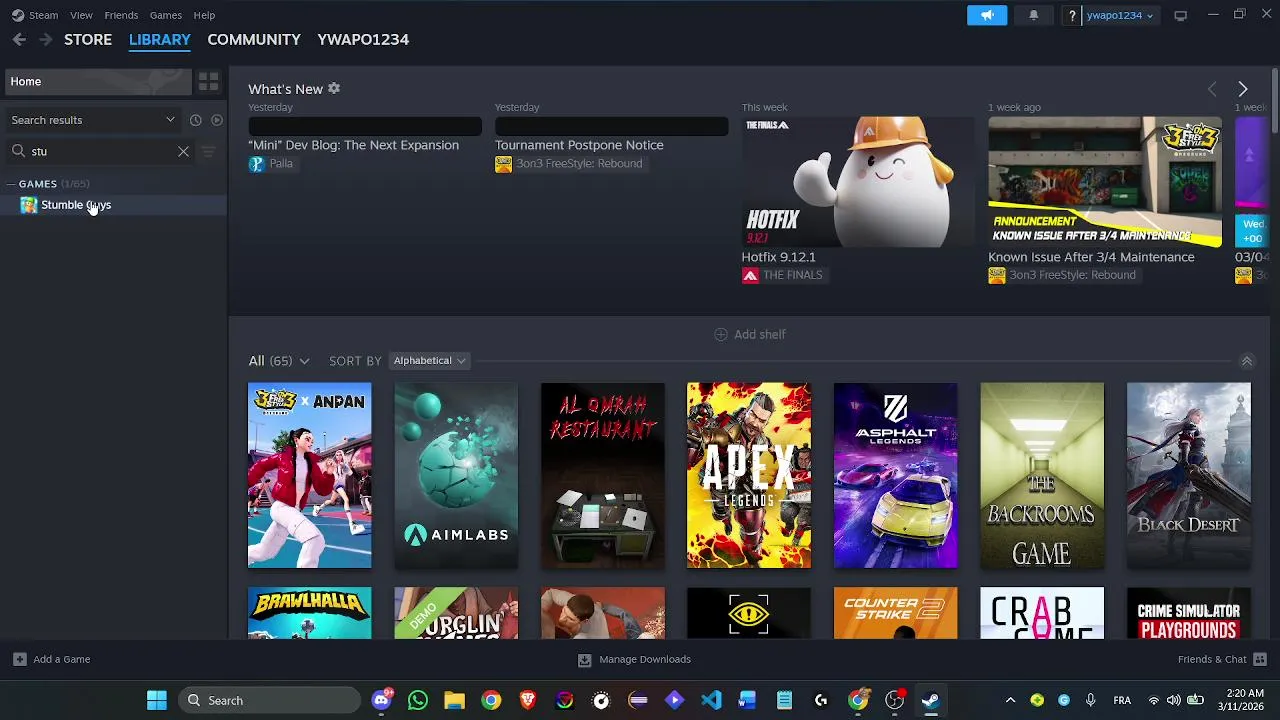This screenshot has width=1280, height=720.
Task: Click the Steam taskbar icon
Action: click(931, 700)
